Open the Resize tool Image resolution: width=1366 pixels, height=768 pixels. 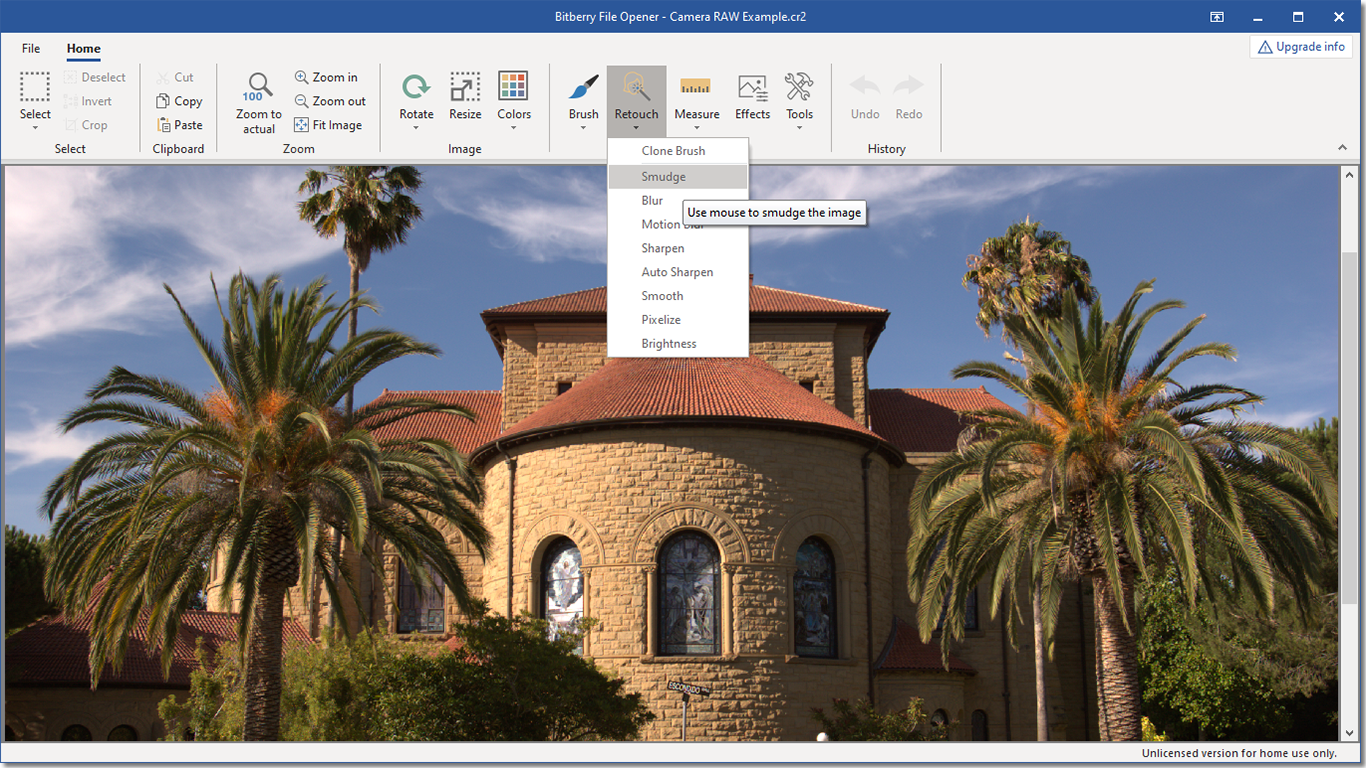tap(464, 95)
